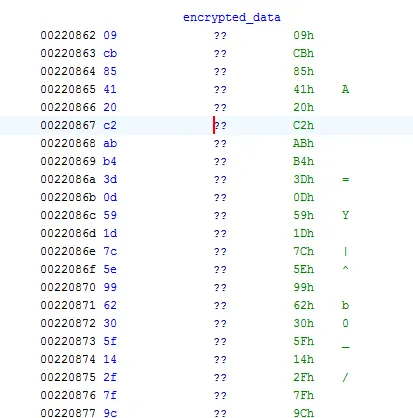
Task: Select byte value 3d in bytes column
Action: click(110, 179)
